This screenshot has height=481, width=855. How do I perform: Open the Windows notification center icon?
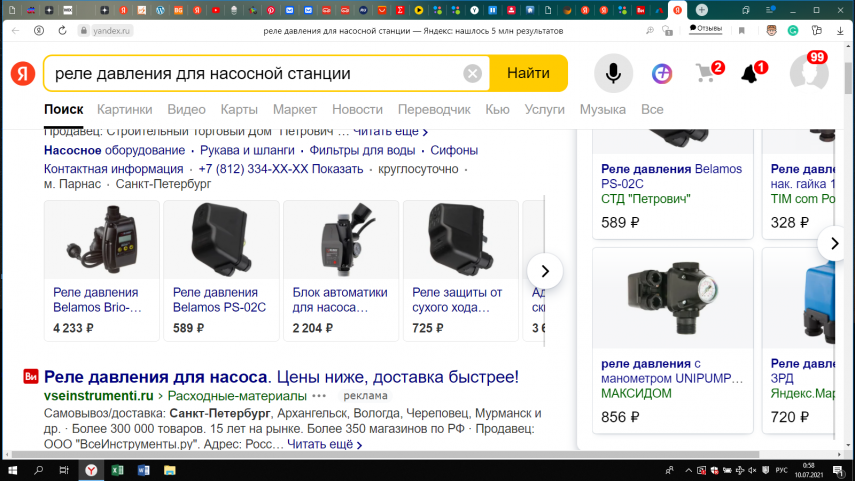point(838,470)
